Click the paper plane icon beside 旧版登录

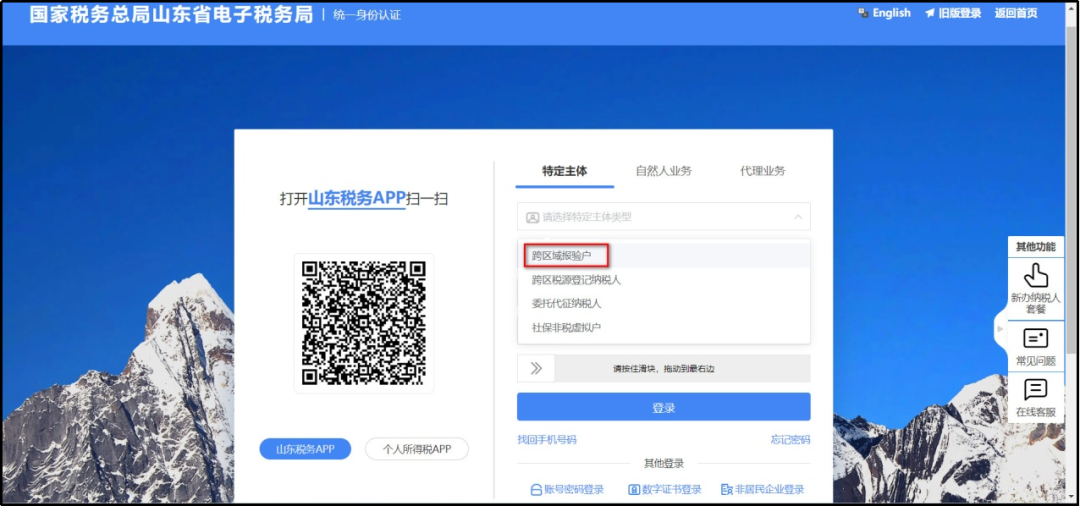(x=930, y=13)
